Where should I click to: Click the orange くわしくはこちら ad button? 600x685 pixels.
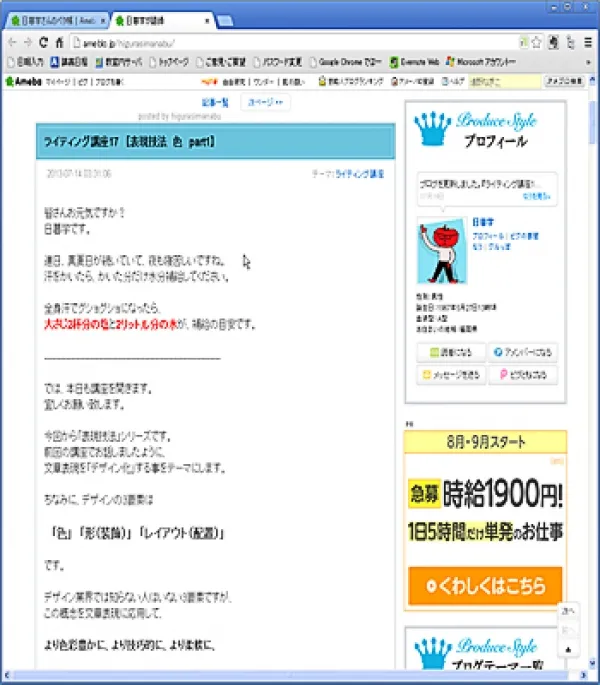tap(485, 586)
